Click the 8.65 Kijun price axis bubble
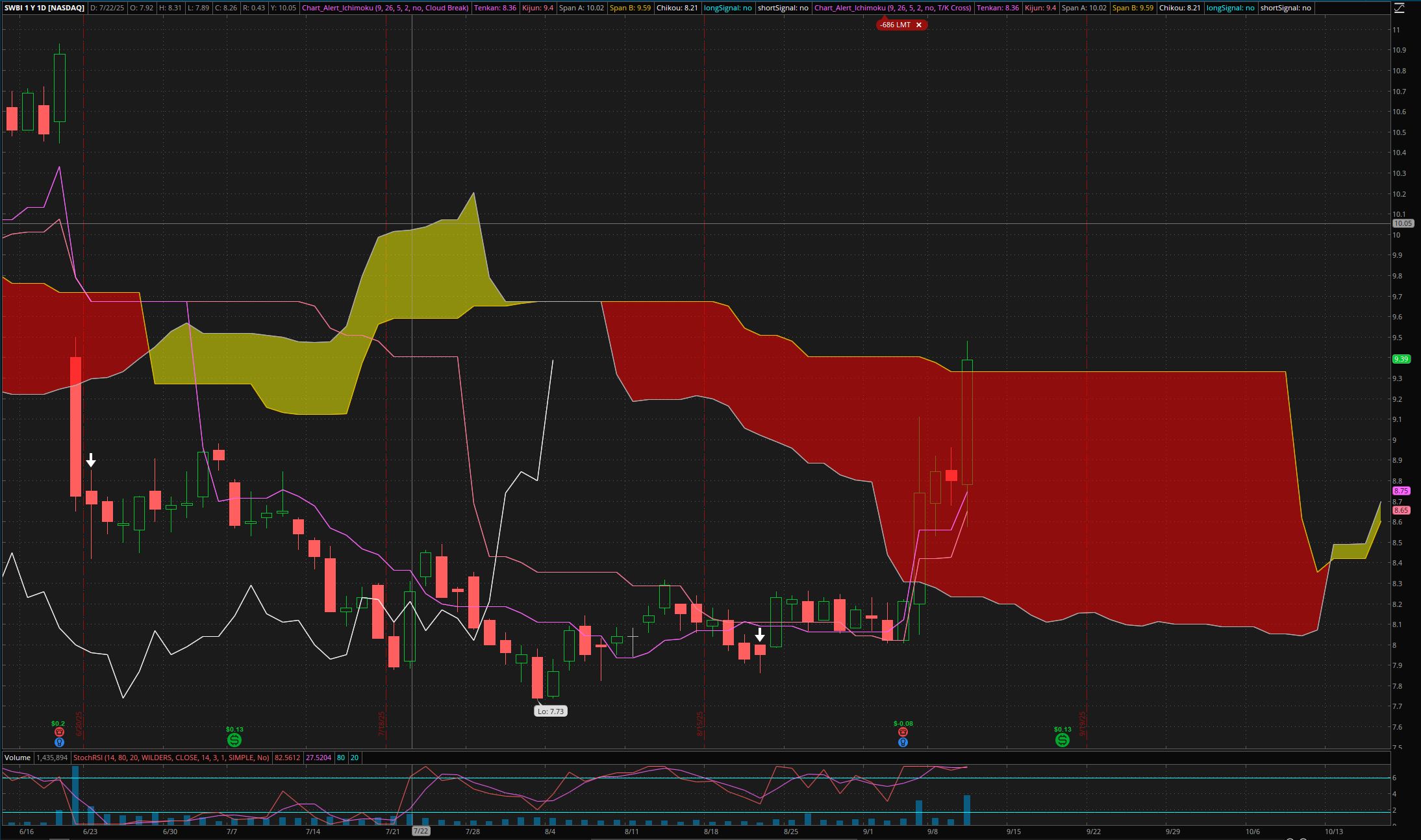This screenshot has height=840, width=1421. coord(1401,510)
